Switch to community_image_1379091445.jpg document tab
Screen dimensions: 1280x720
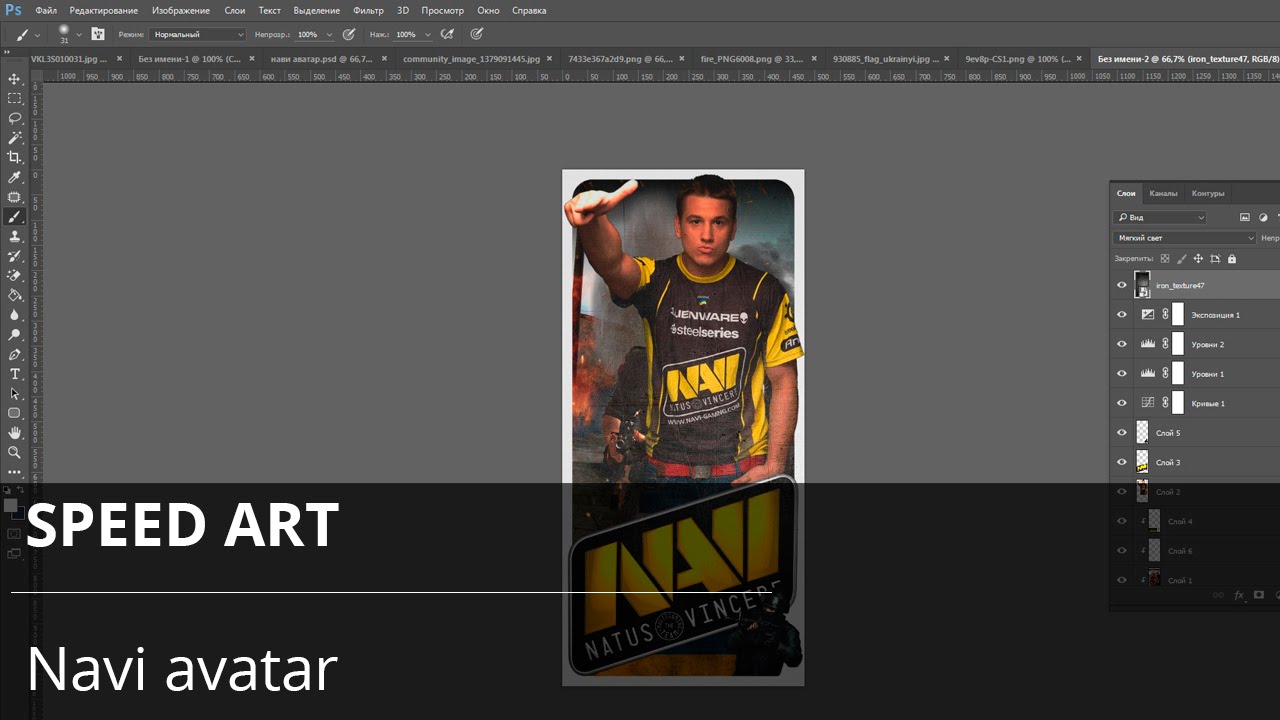point(471,59)
